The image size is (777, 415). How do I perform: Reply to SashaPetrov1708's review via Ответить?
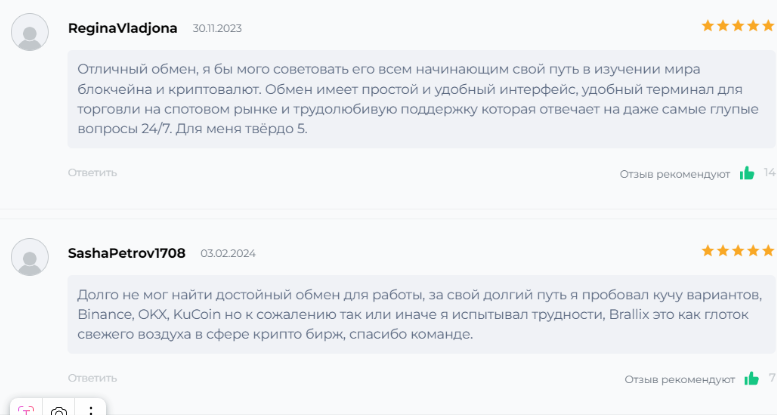(x=92, y=378)
